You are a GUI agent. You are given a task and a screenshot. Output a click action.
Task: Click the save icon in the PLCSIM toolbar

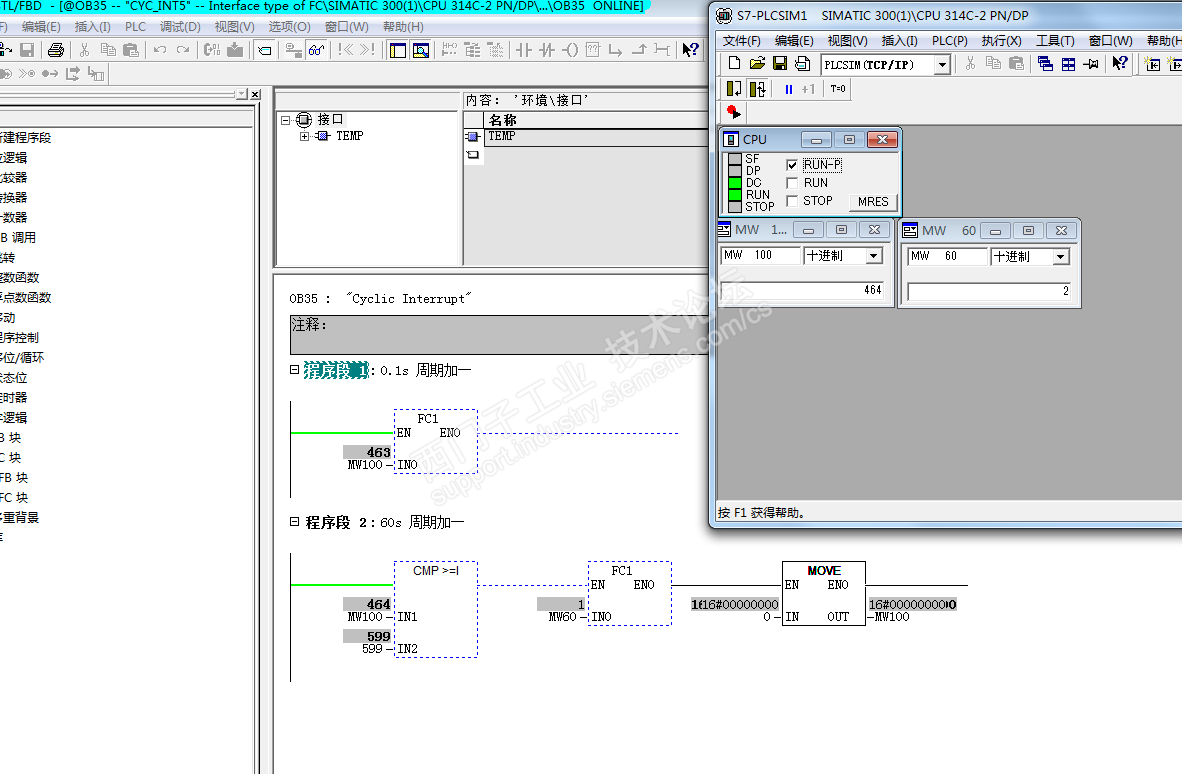point(780,64)
